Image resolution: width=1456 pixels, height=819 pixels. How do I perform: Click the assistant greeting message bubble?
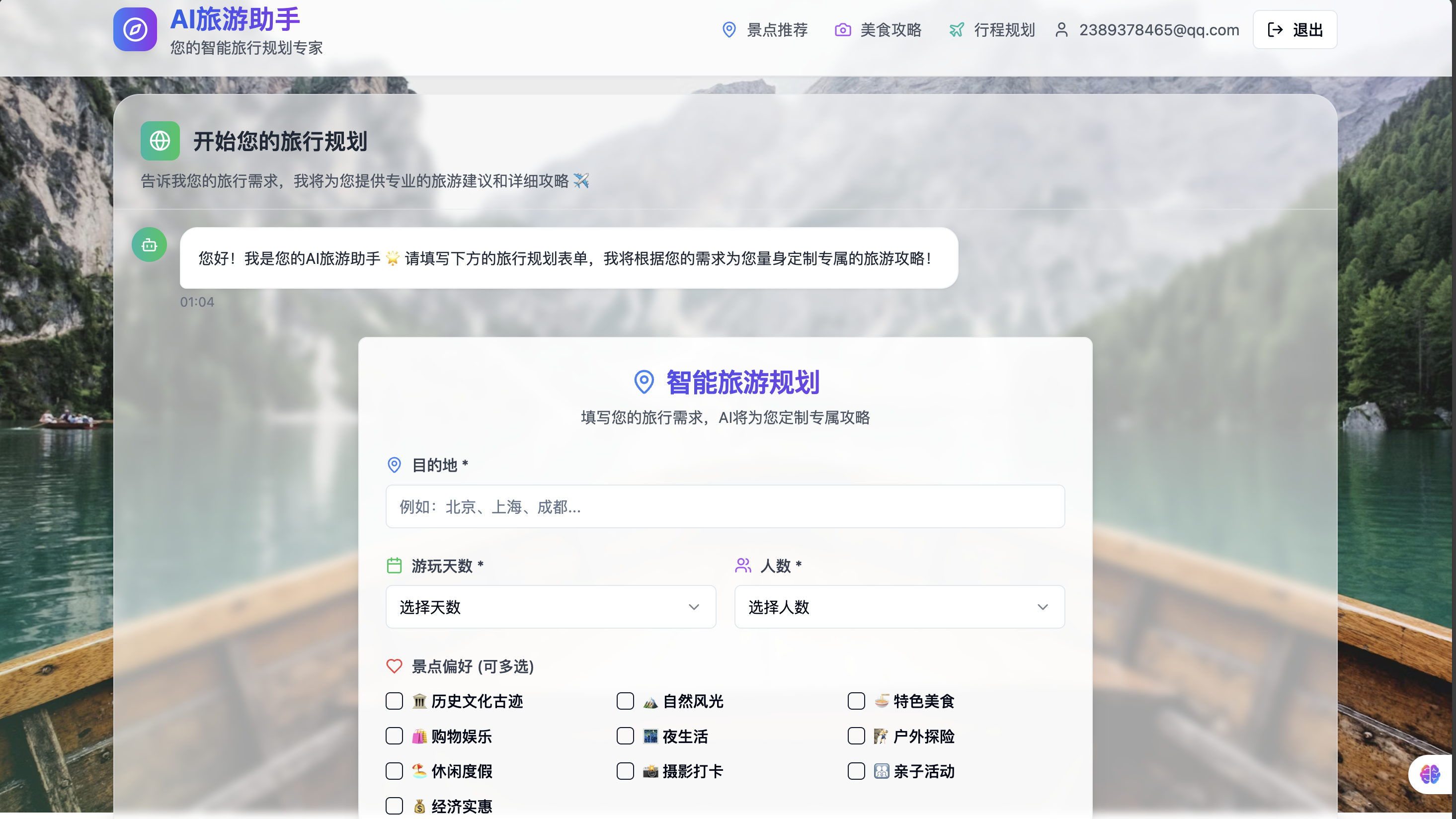coord(568,258)
